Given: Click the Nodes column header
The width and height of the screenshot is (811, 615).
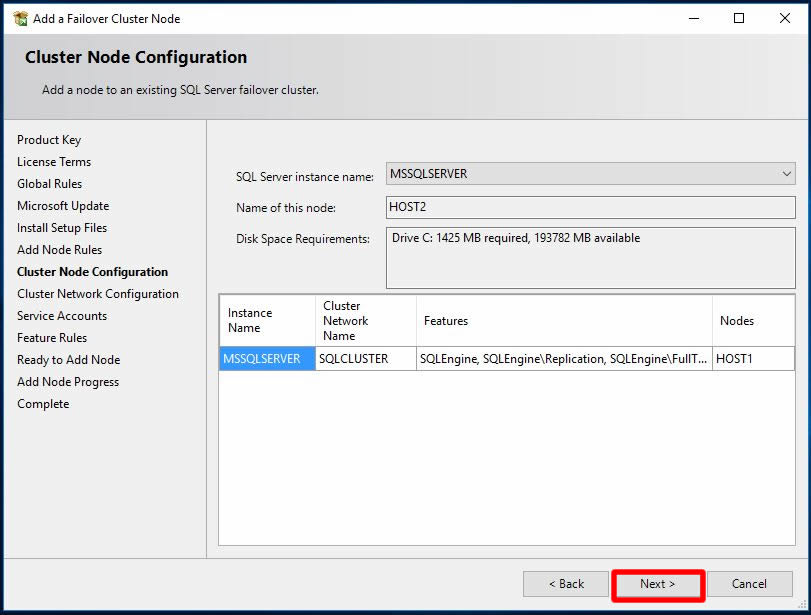Looking at the screenshot, I should 752,321.
